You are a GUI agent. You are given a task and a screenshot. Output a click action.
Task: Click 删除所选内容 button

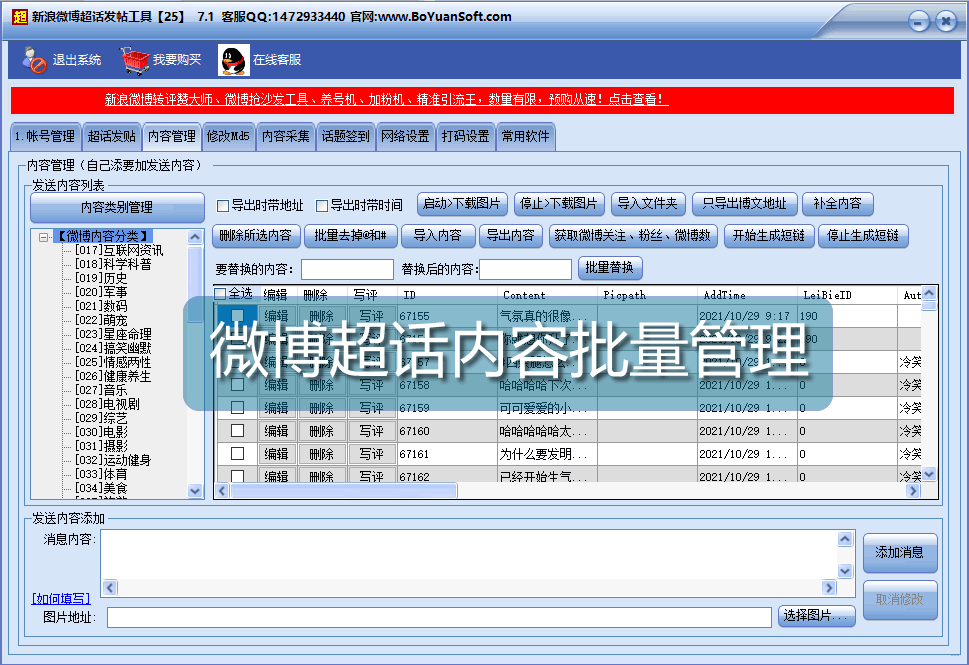click(256, 236)
